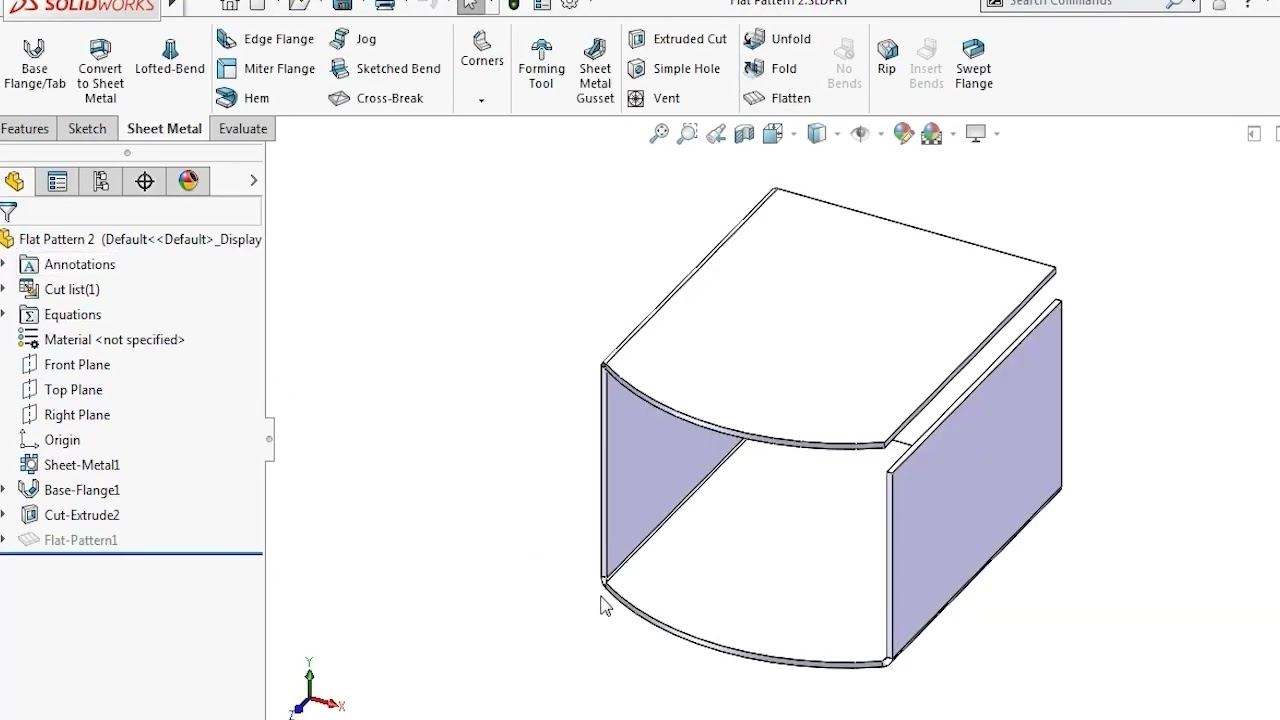The image size is (1280, 720).
Task: Select the Origin item
Action: click(49, 439)
